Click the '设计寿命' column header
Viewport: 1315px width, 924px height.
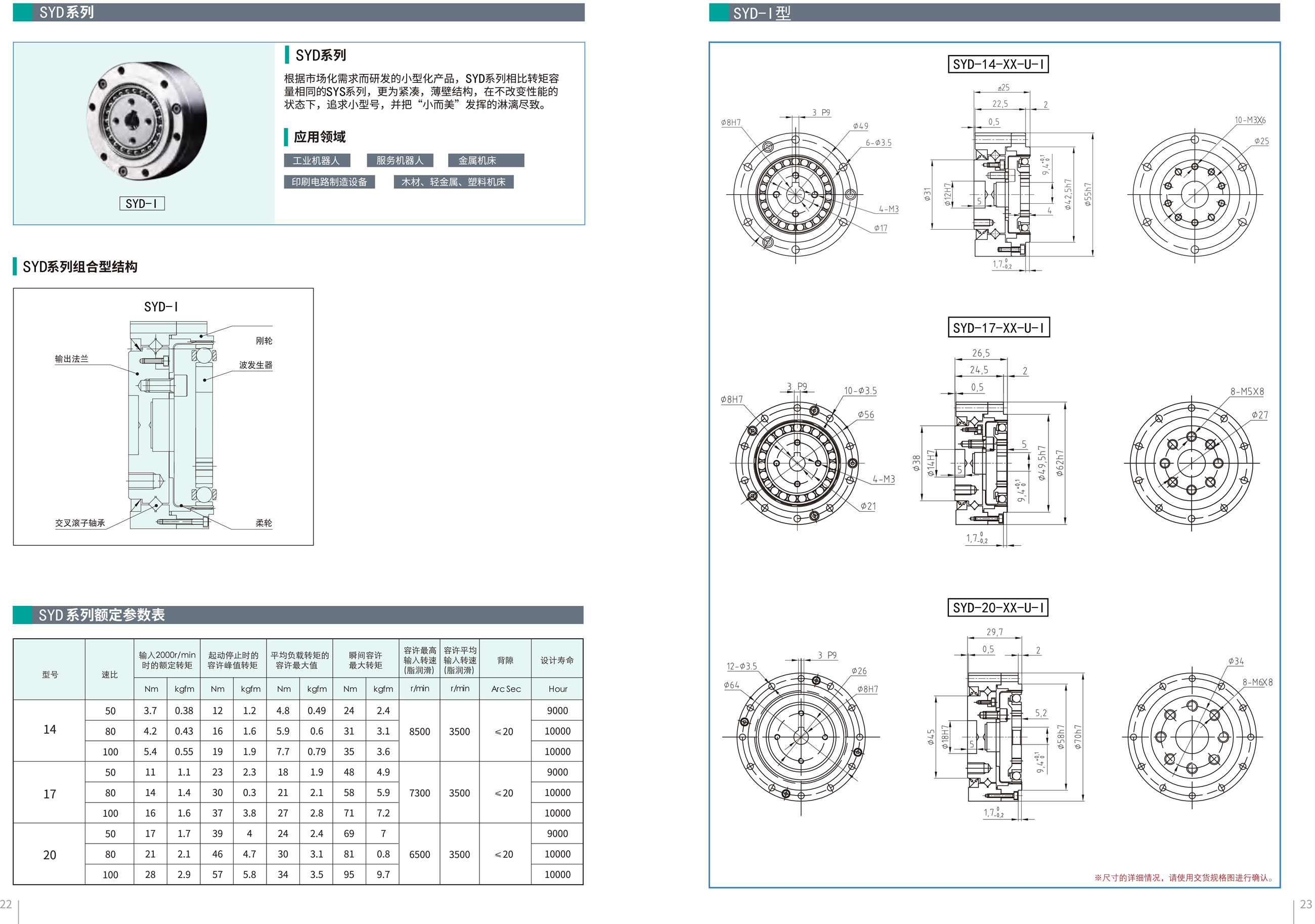tap(557, 660)
